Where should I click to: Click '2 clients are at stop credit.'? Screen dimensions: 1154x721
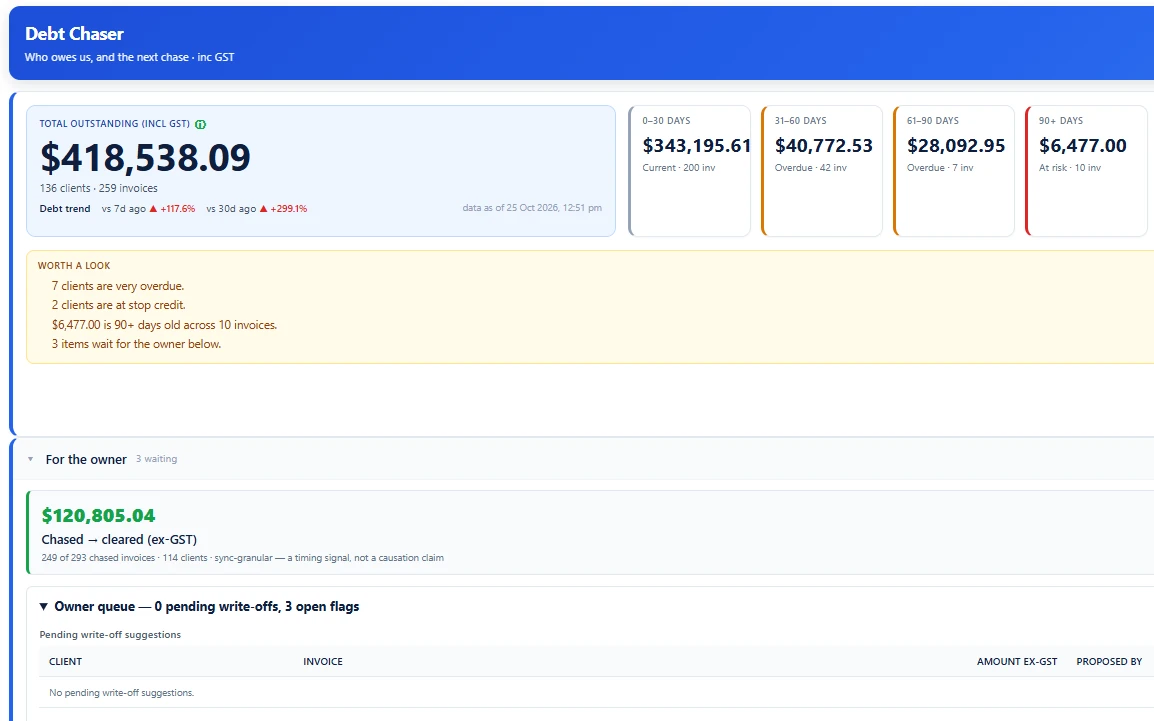[x=118, y=305]
